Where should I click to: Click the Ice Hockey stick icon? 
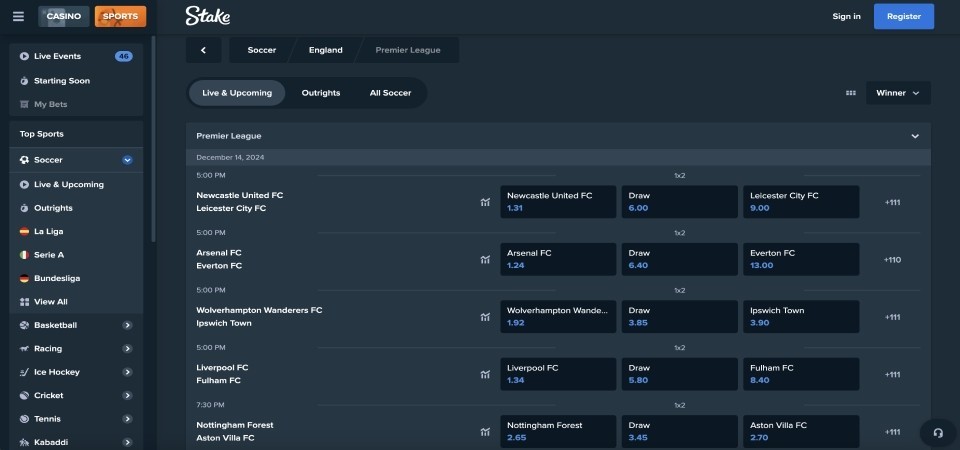(x=24, y=372)
